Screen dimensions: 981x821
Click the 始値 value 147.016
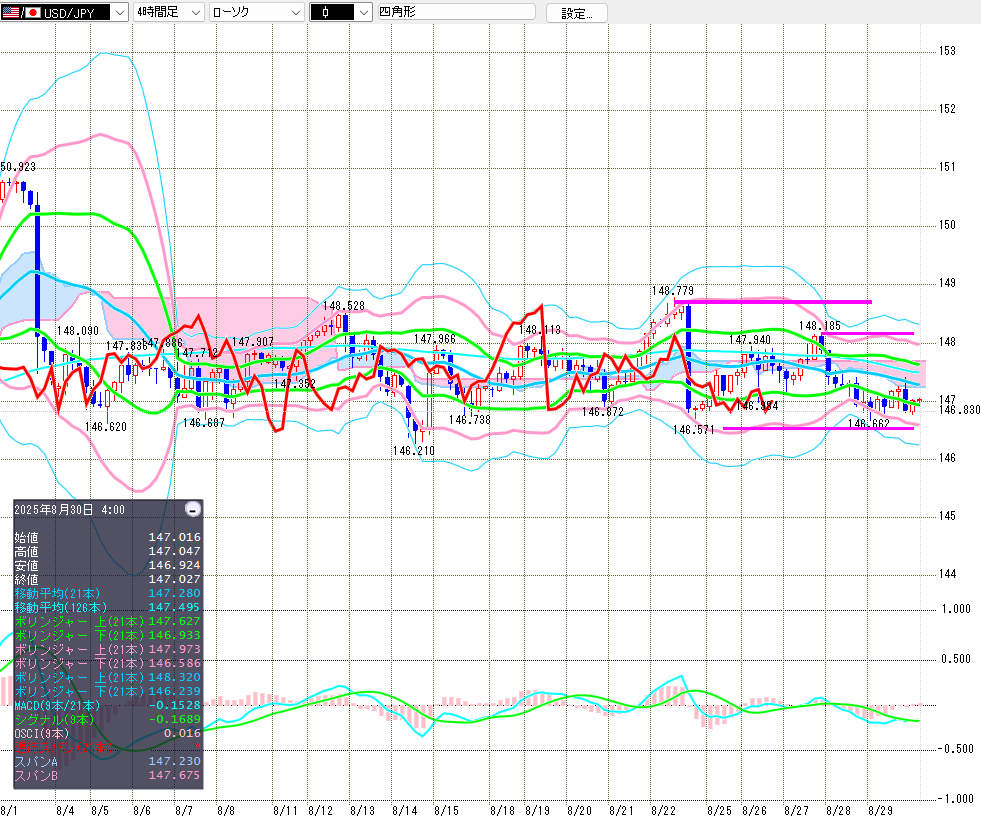pyautogui.click(x=175, y=537)
